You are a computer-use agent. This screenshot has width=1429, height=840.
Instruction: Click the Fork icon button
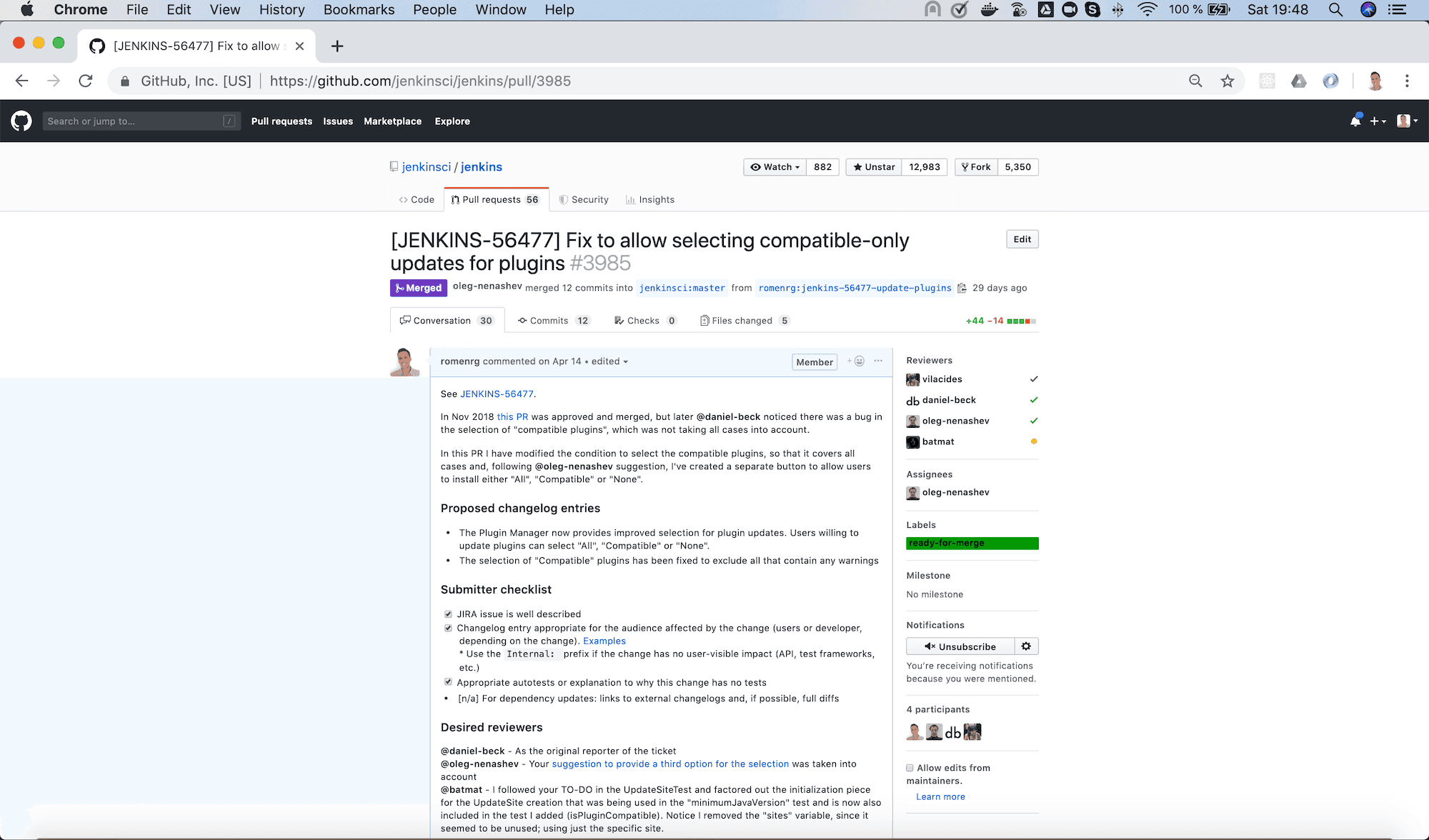975,166
